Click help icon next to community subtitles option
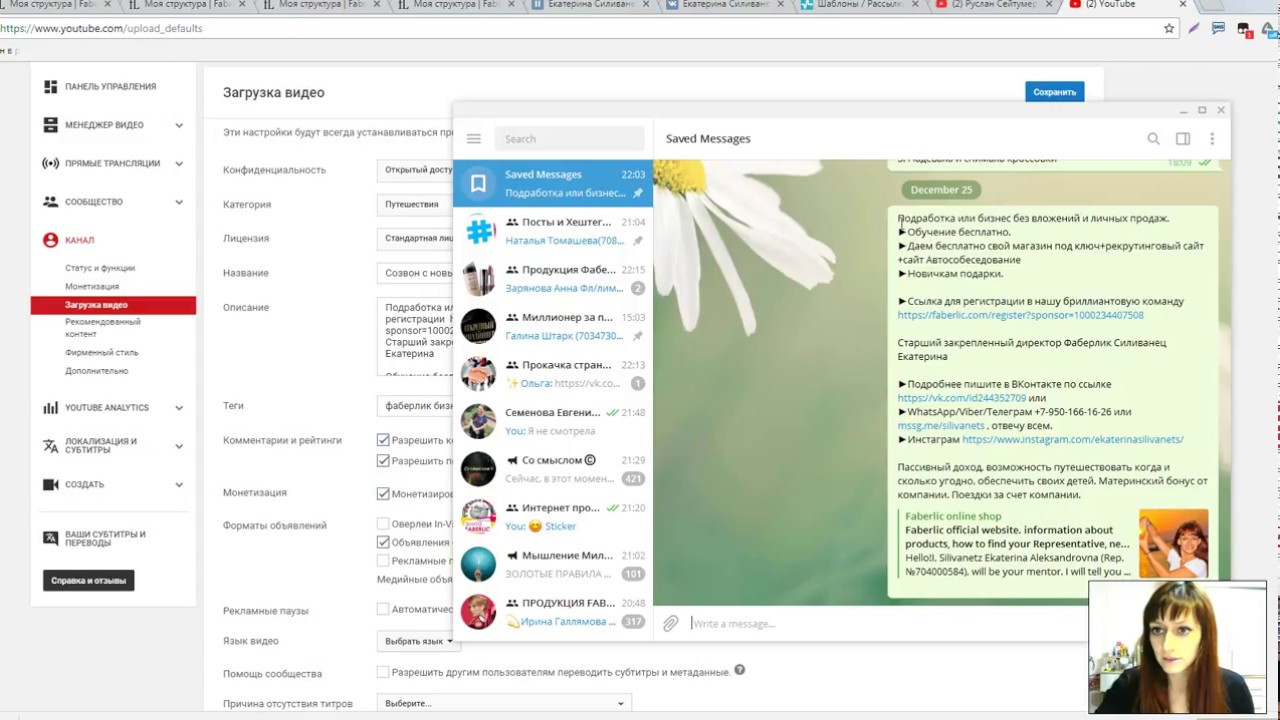Image resolution: width=1280 pixels, height=720 pixels. tap(740, 670)
